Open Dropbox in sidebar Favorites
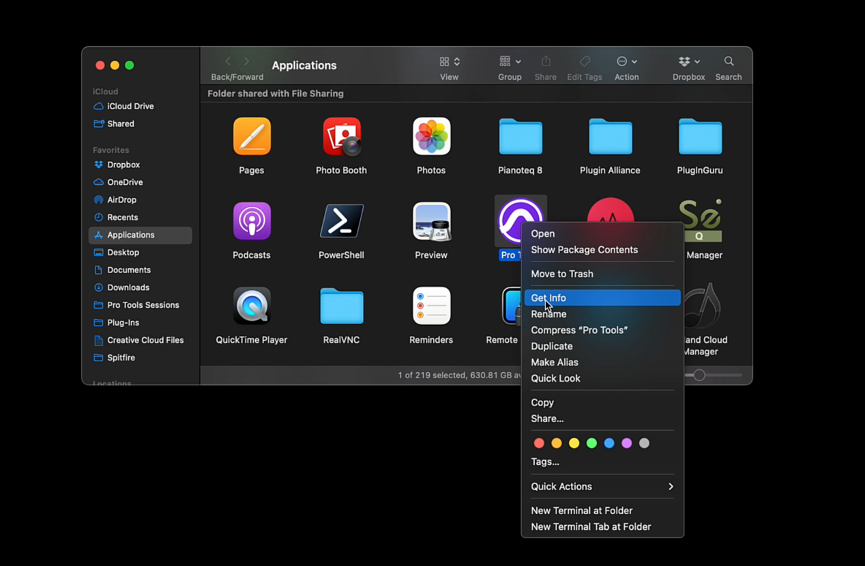Screen dimensions: 866x566 (x=140, y=165)
